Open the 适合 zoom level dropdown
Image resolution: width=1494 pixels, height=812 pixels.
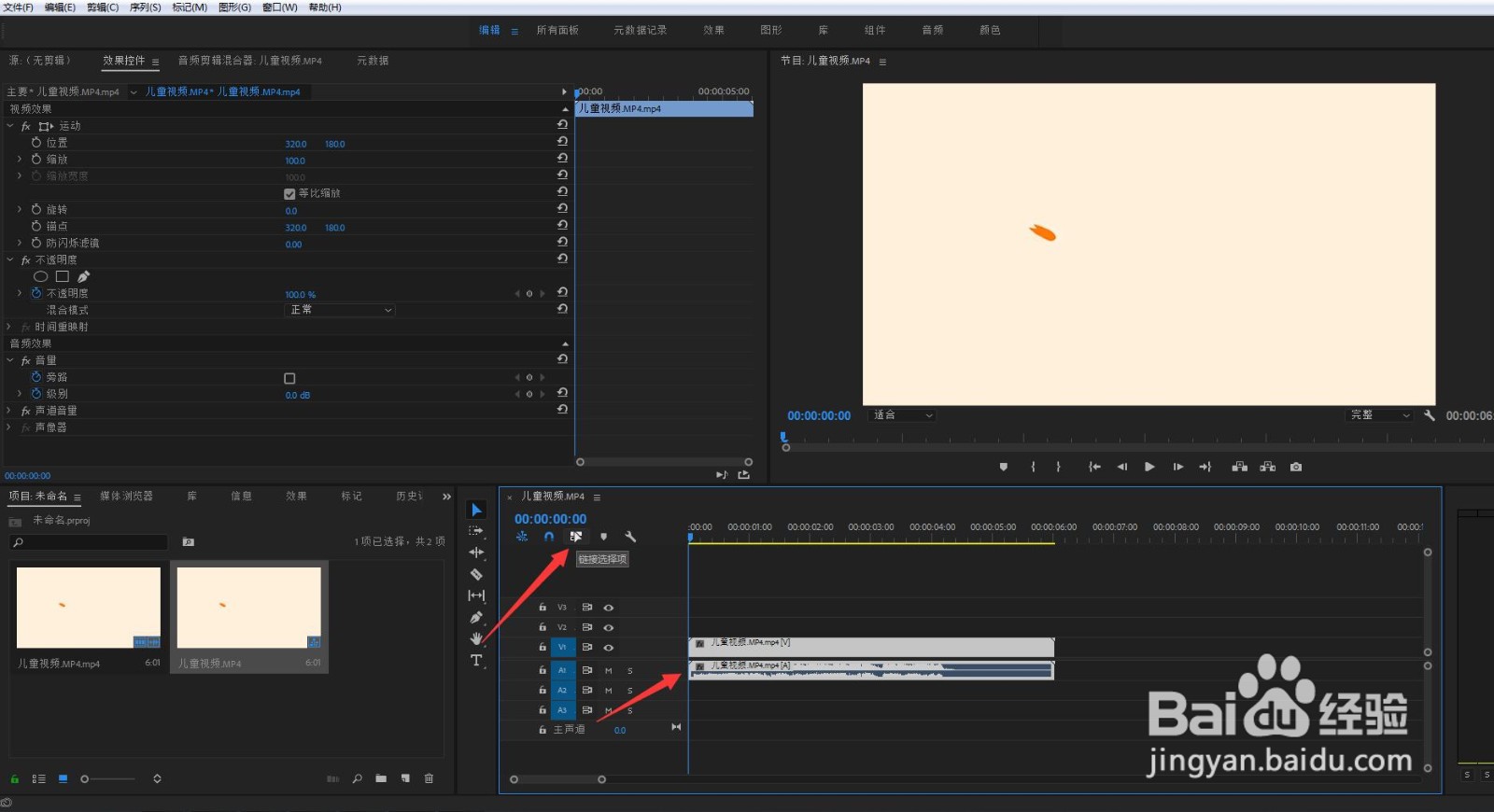point(902,415)
